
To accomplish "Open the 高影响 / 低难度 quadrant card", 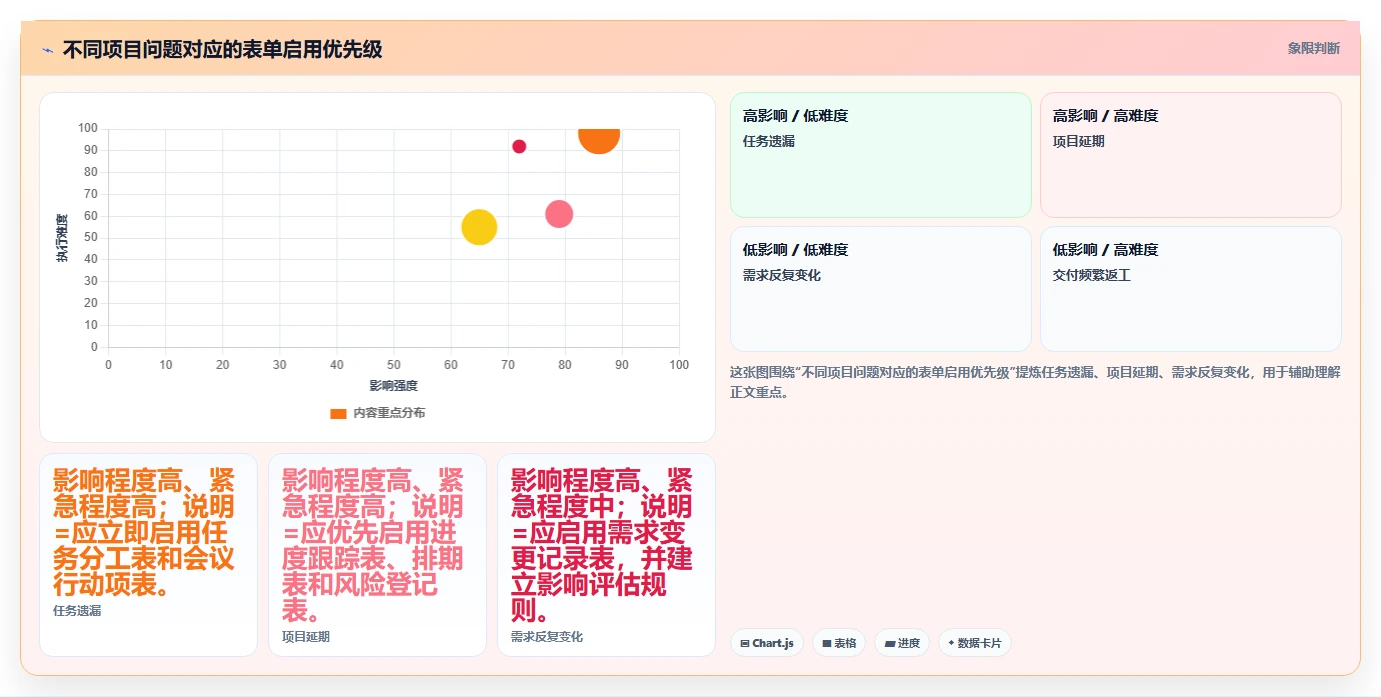I will pyautogui.click(x=880, y=155).
